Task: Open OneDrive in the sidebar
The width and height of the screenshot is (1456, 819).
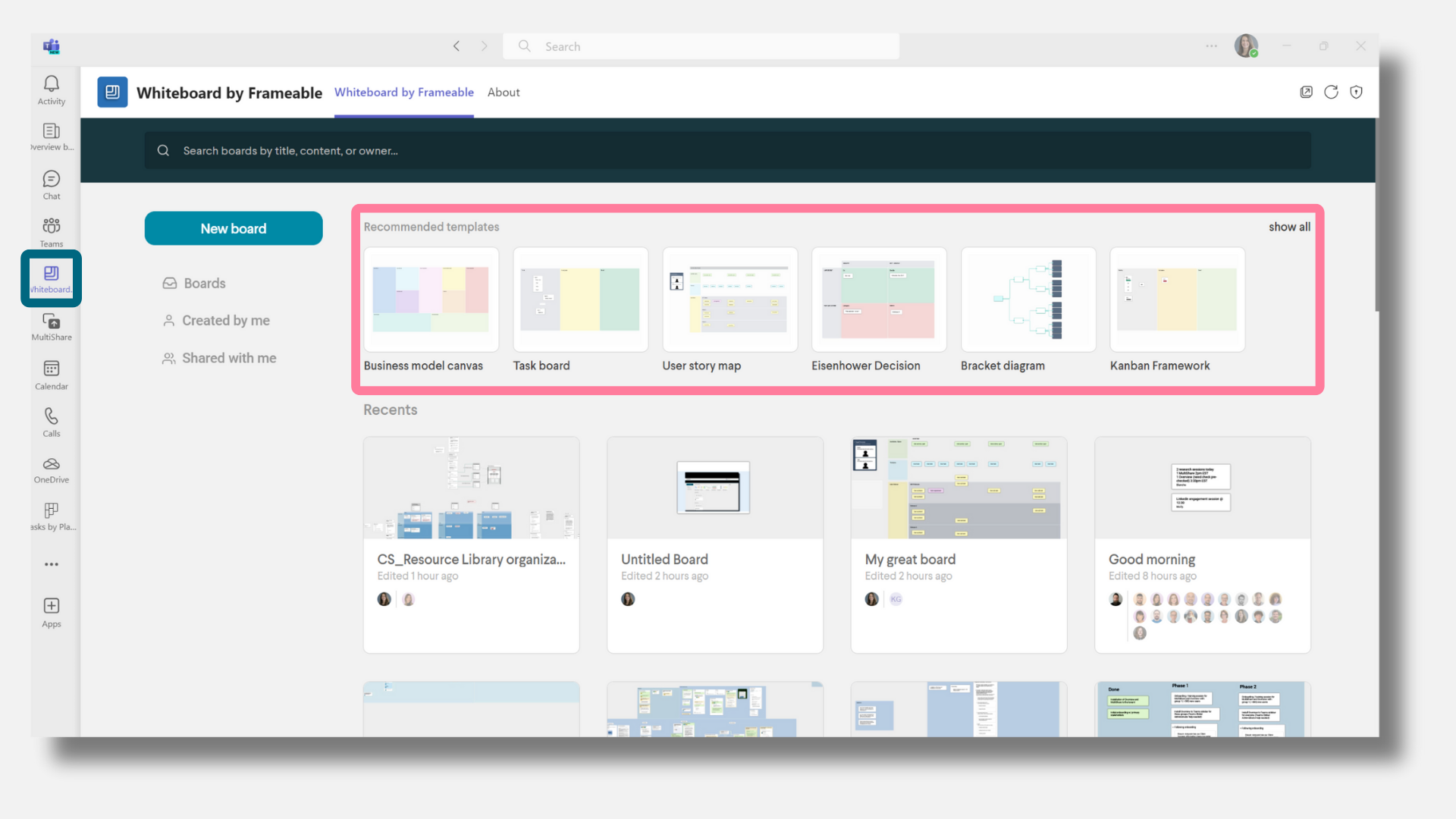Action: pos(52,469)
